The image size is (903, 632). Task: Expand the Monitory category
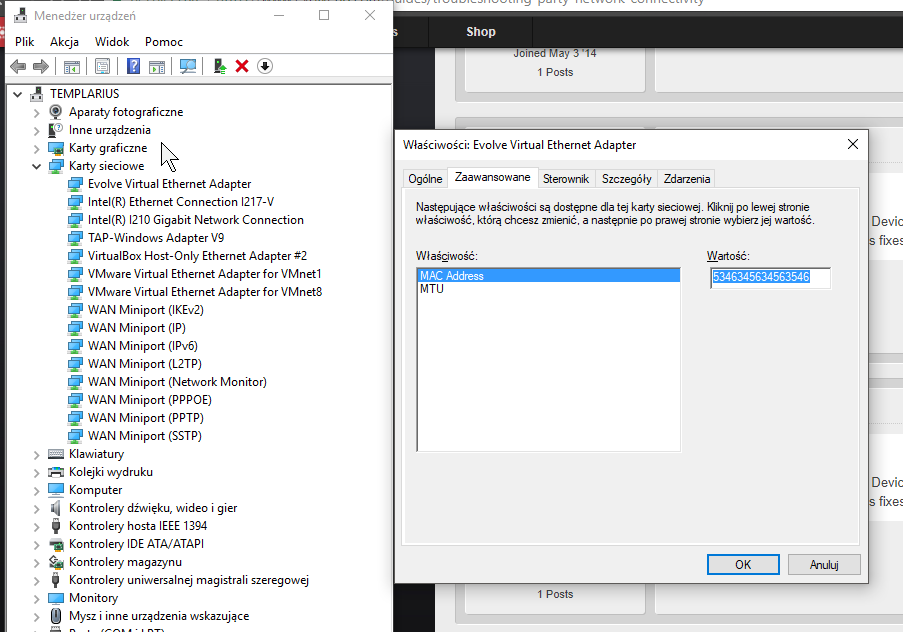37,598
